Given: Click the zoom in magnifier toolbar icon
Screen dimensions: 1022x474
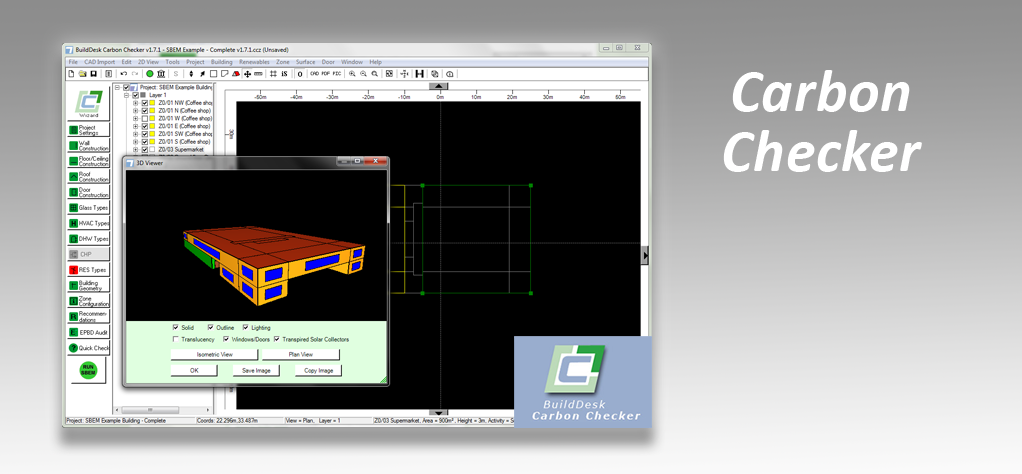Looking at the screenshot, I should 352,74.
